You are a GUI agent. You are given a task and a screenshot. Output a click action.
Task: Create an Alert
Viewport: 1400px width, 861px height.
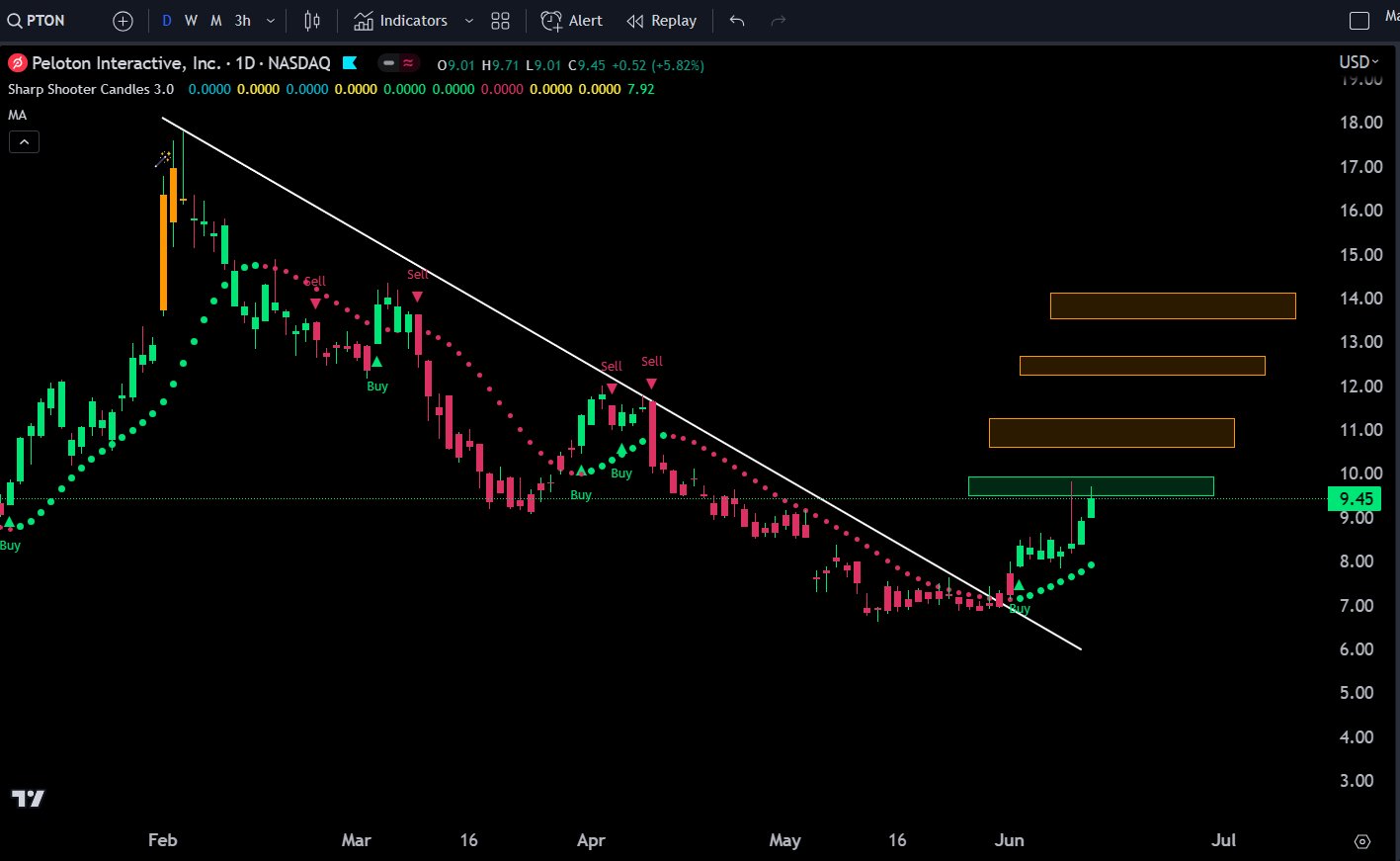pos(572,21)
